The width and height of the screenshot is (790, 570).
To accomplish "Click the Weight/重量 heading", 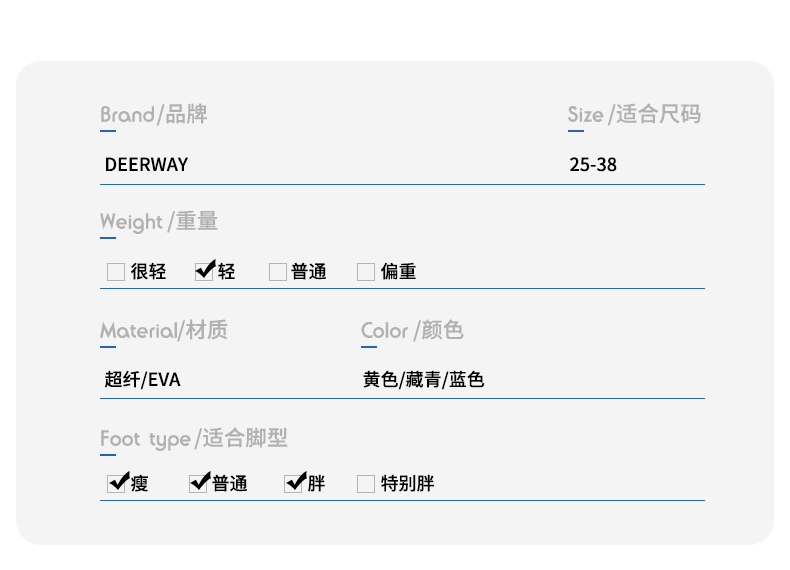I will pyautogui.click(x=159, y=222).
